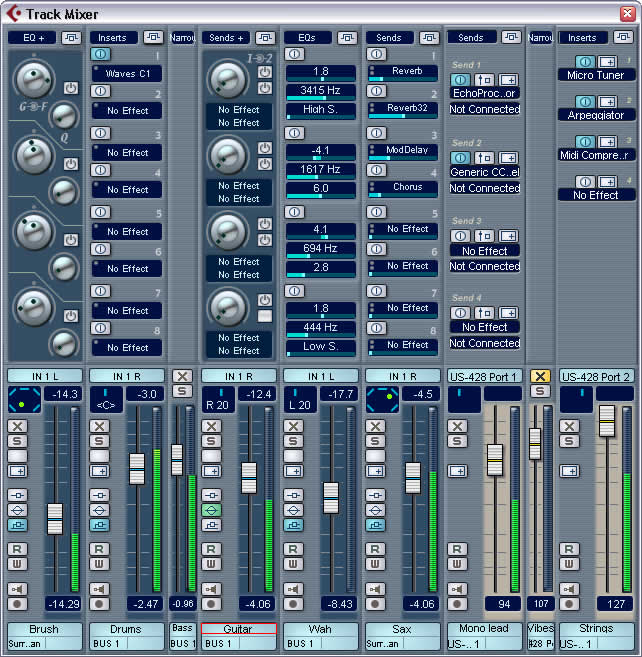The height and width of the screenshot is (657, 642).
Task: Open channel settings edit on Mono lead
Action: (x=457, y=471)
